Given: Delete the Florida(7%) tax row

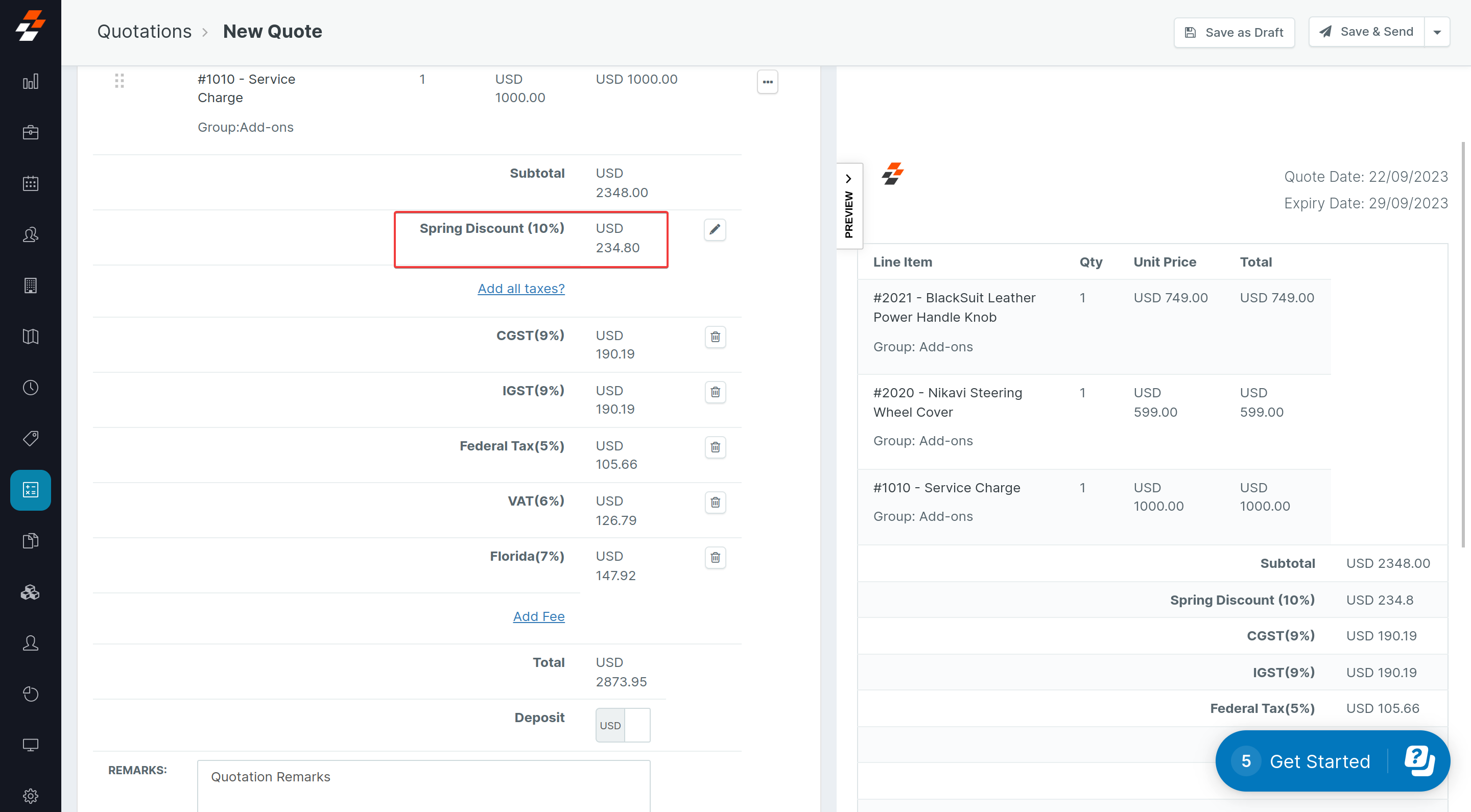Looking at the screenshot, I should [x=715, y=557].
